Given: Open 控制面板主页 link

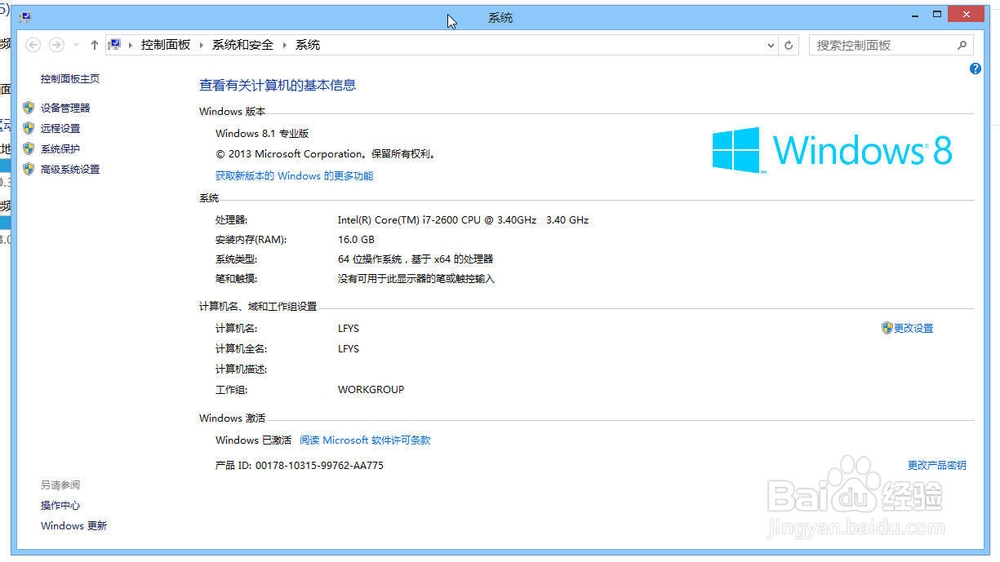Looking at the screenshot, I should (x=70, y=78).
